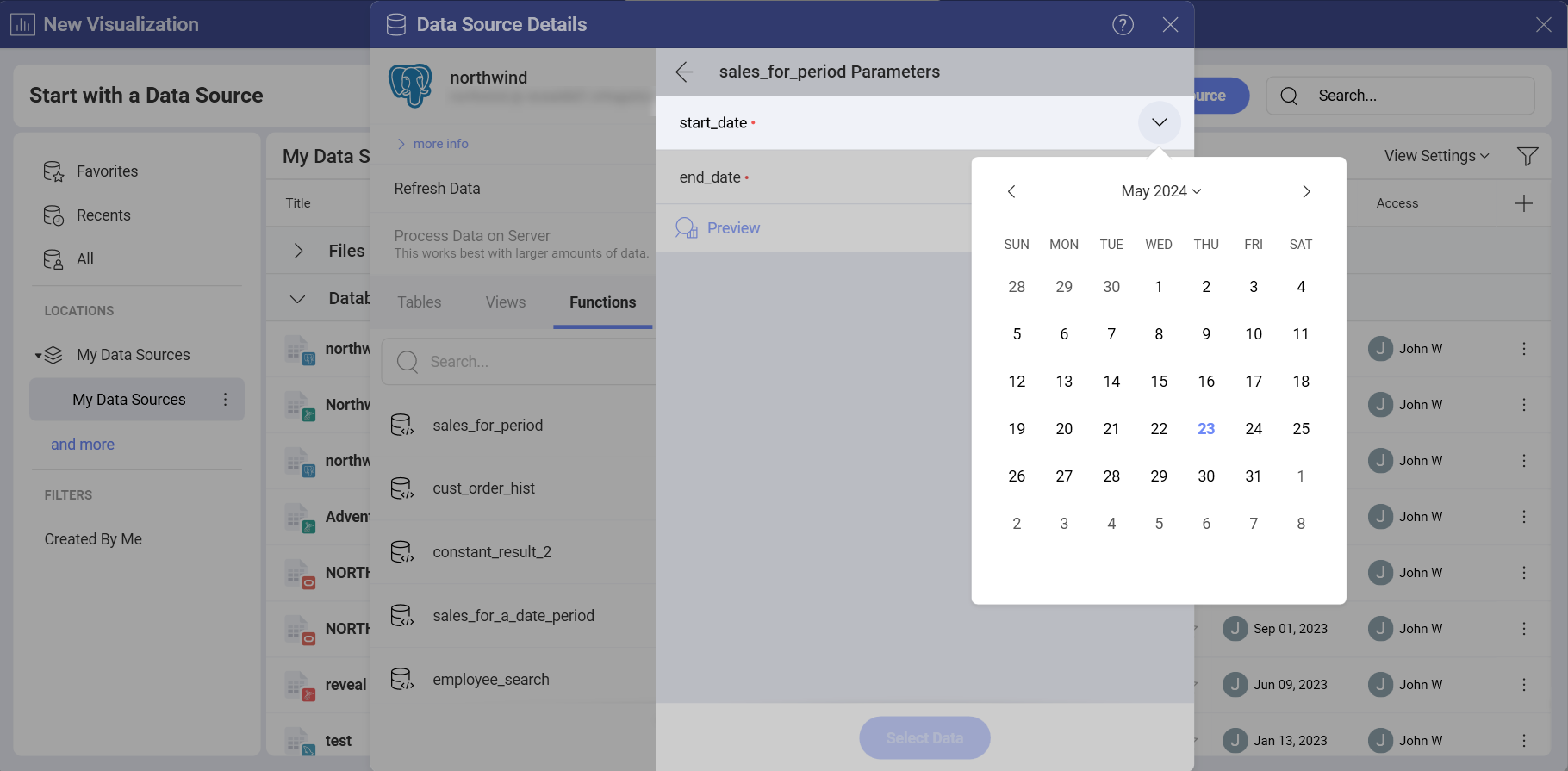Open Favorites in the sidebar
This screenshot has height=771, width=1568.
(107, 171)
